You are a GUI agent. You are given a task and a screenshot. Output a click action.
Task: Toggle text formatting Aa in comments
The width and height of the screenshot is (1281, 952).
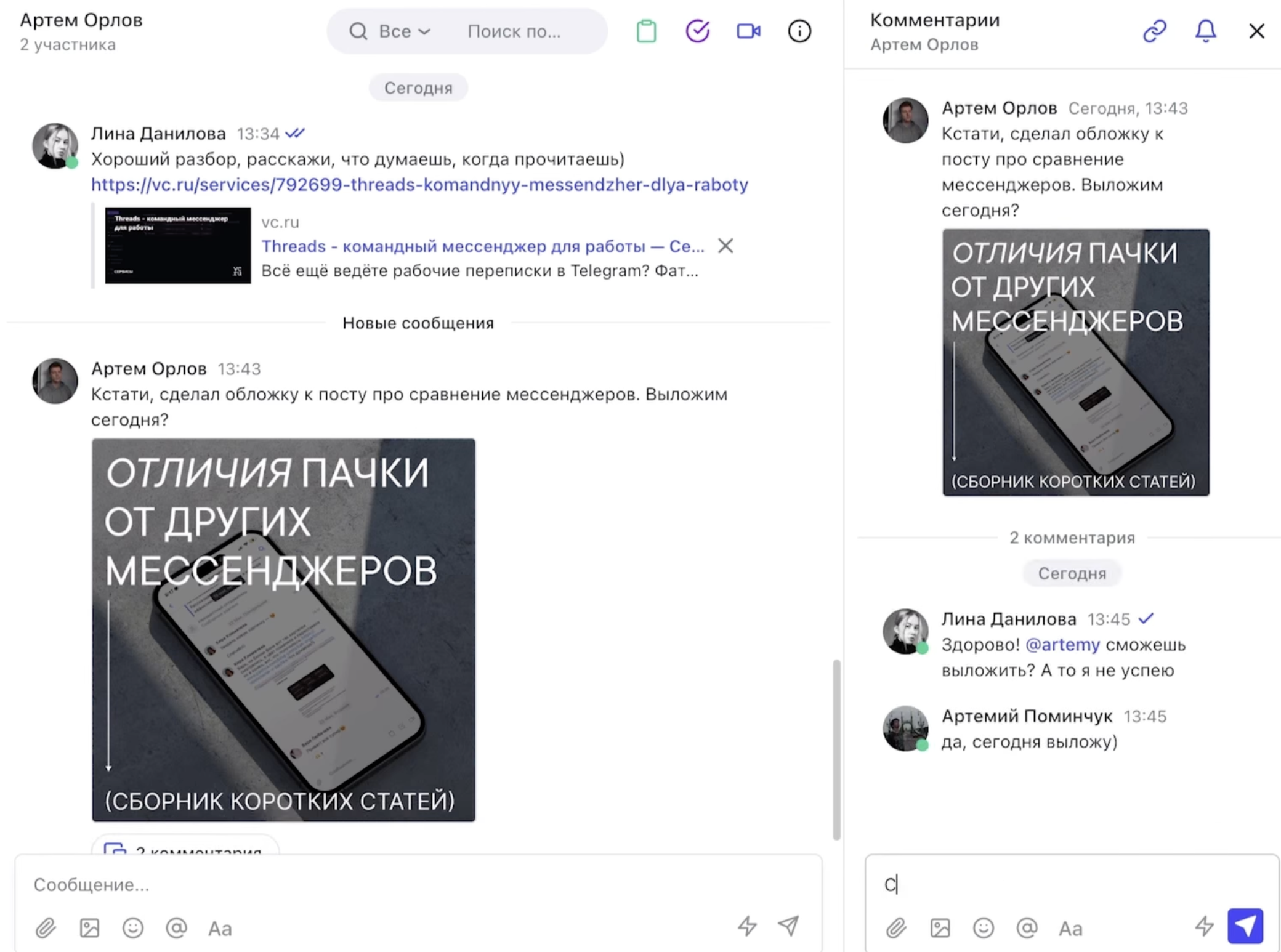pyautogui.click(x=1070, y=928)
